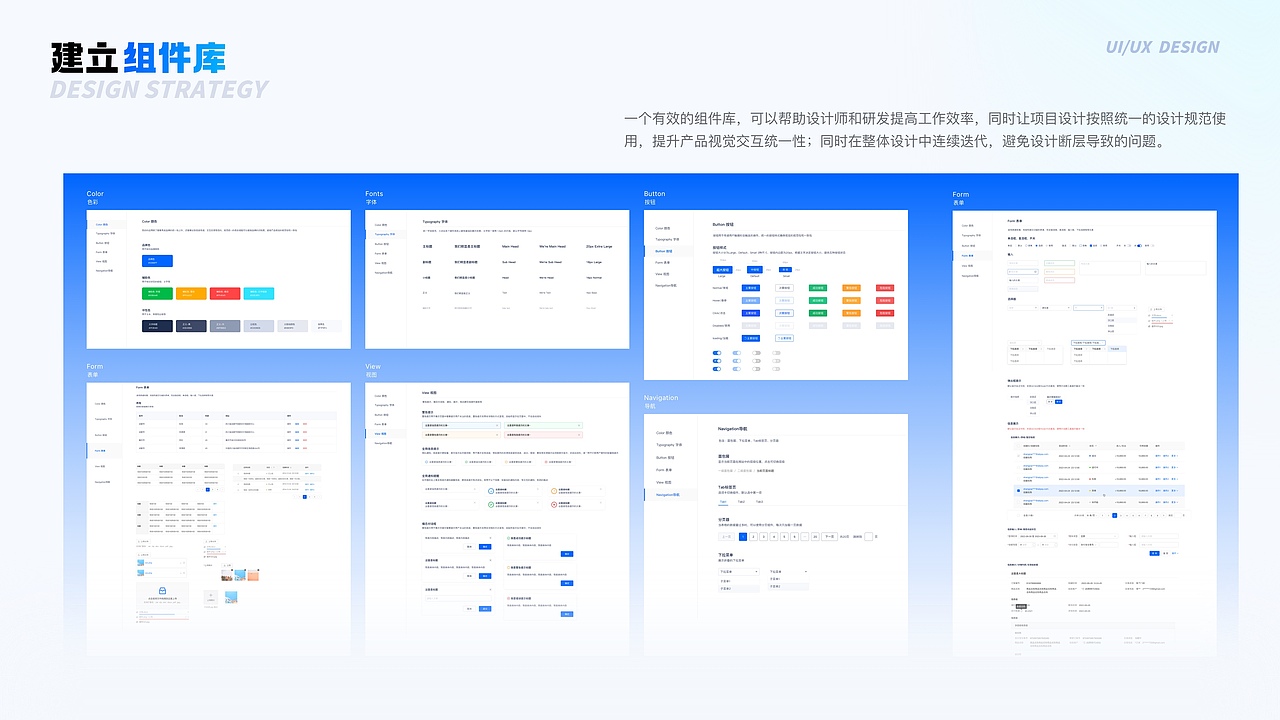Click page number 2 in Navigation pagination
Viewport: 1280px width, 720px height.
tap(752, 536)
